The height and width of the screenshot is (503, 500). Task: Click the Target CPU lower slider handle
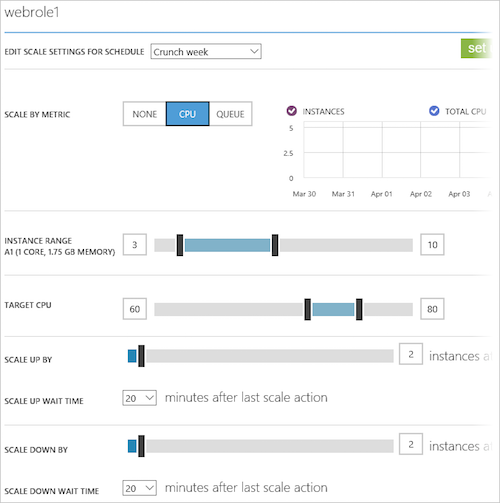[x=308, y=309]
